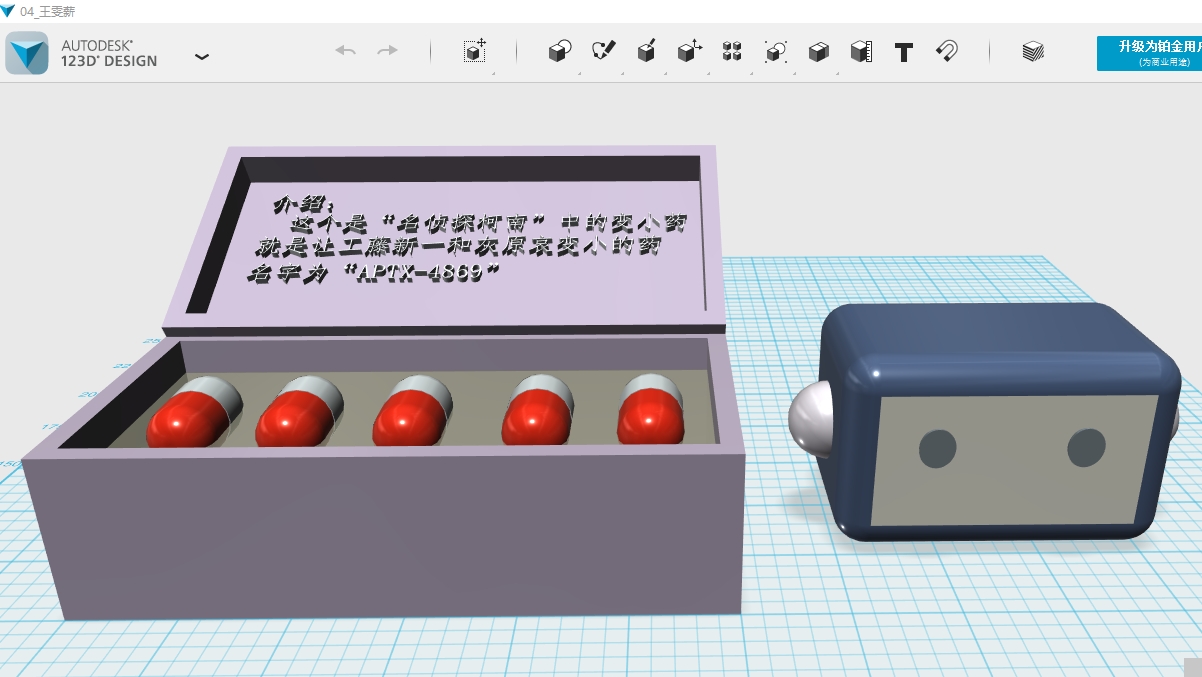Open the Sketch tool menu
Screen dimensions: 1202x677
[x=603, y=51]
